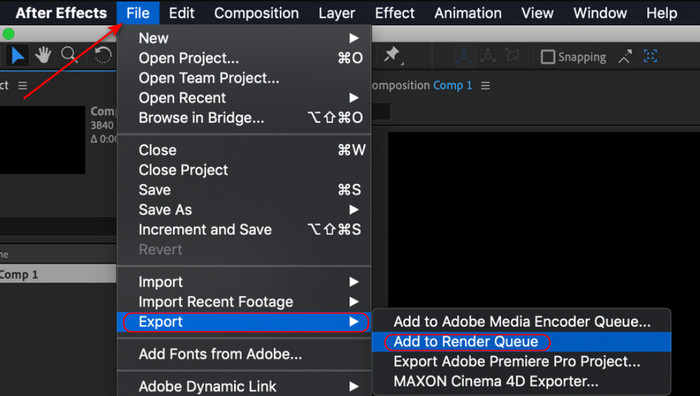Image resolution: width=700 pixels, height=396 pixels.
Task: Open the Edit menu
Action: click(182, 13)
